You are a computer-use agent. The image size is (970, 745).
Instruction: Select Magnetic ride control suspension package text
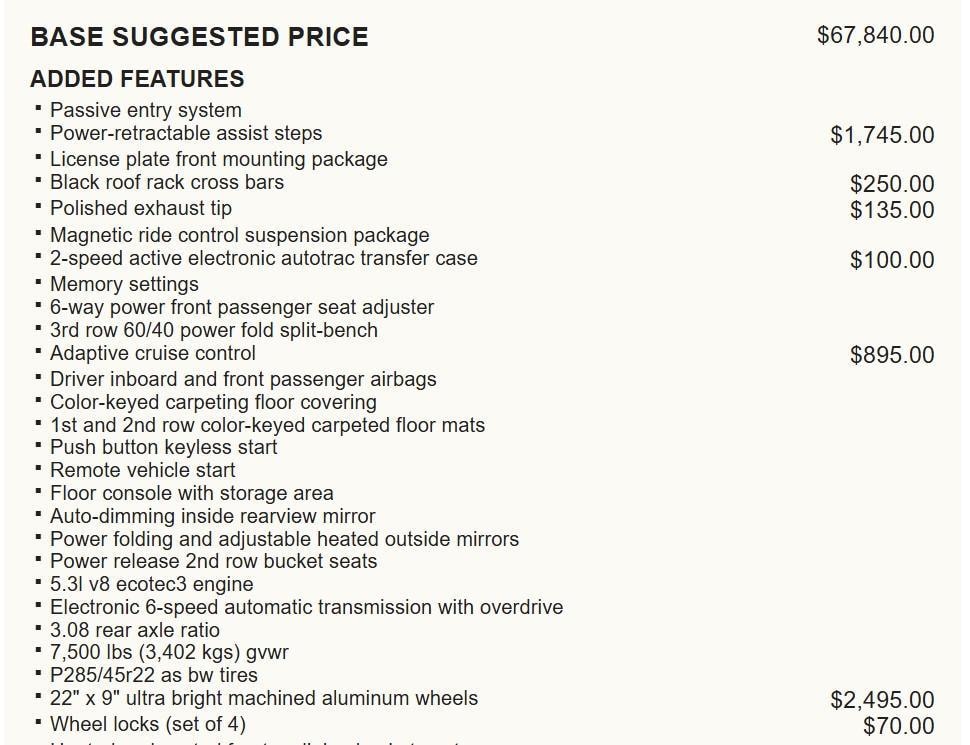(240, 235)
